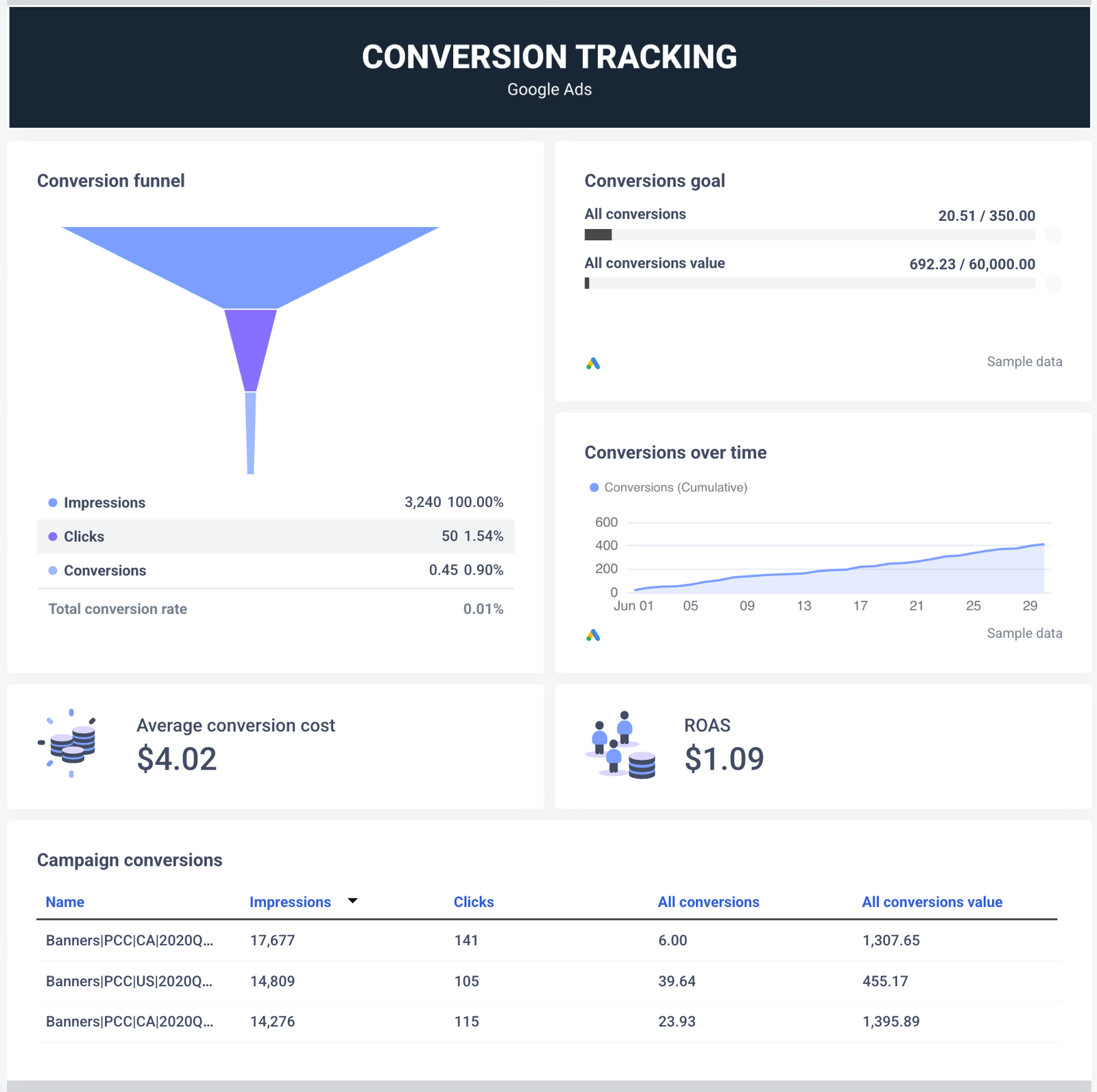Click the Impressions sort arrow in campaign table

pos(352,901)
